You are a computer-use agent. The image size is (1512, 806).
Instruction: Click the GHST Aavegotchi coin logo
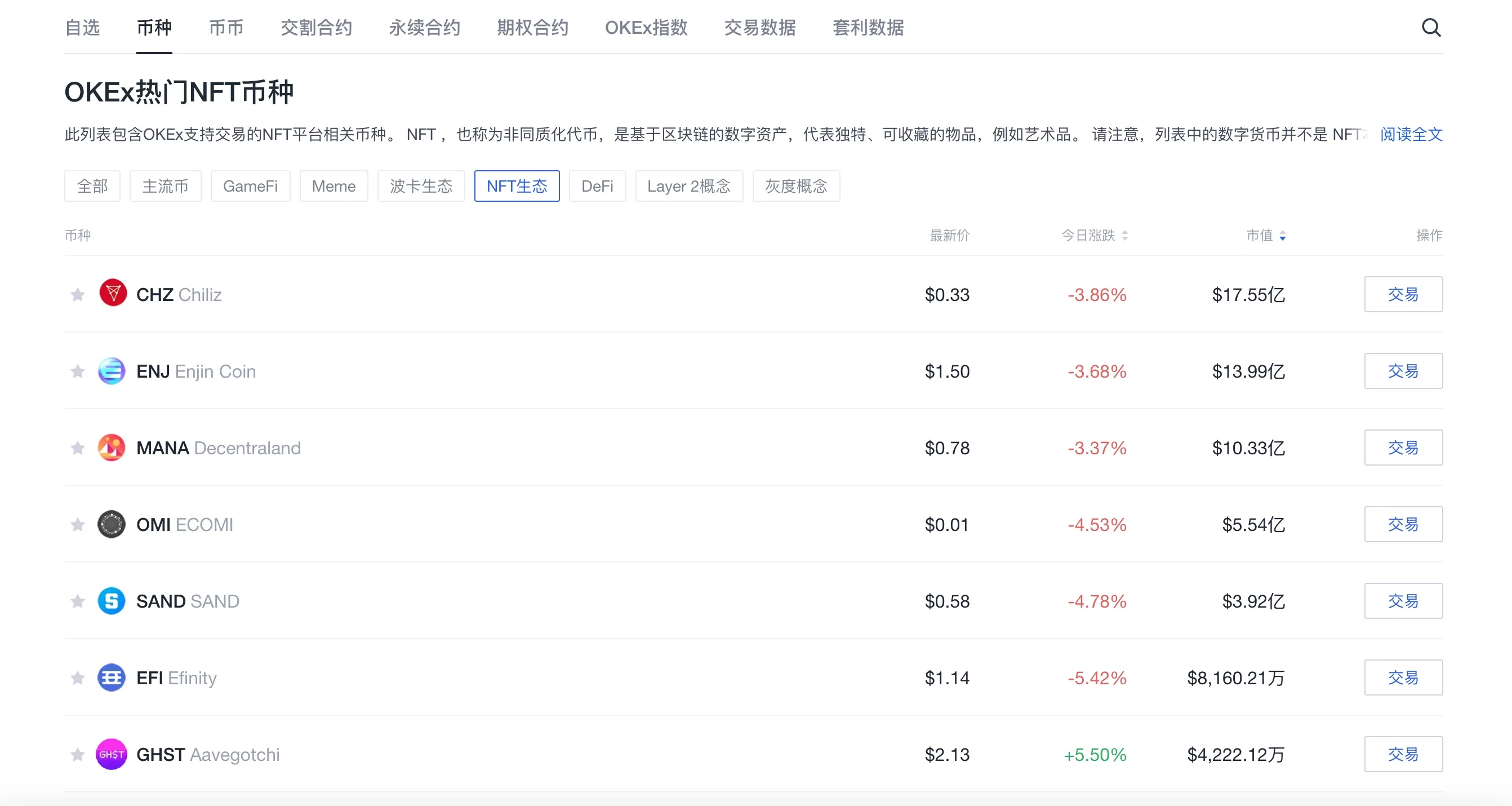(112, 754)
